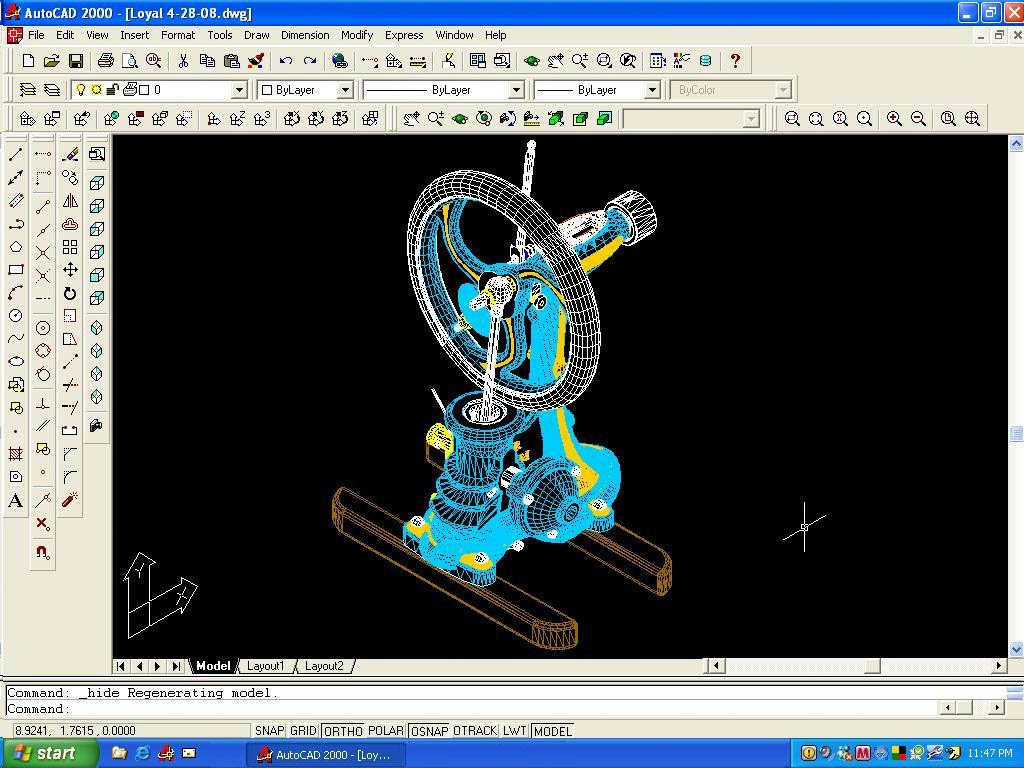Screen dimensions: 1024x768
Task: Toggle ORTHO mode in status bar
Action: tap(343, 731)
